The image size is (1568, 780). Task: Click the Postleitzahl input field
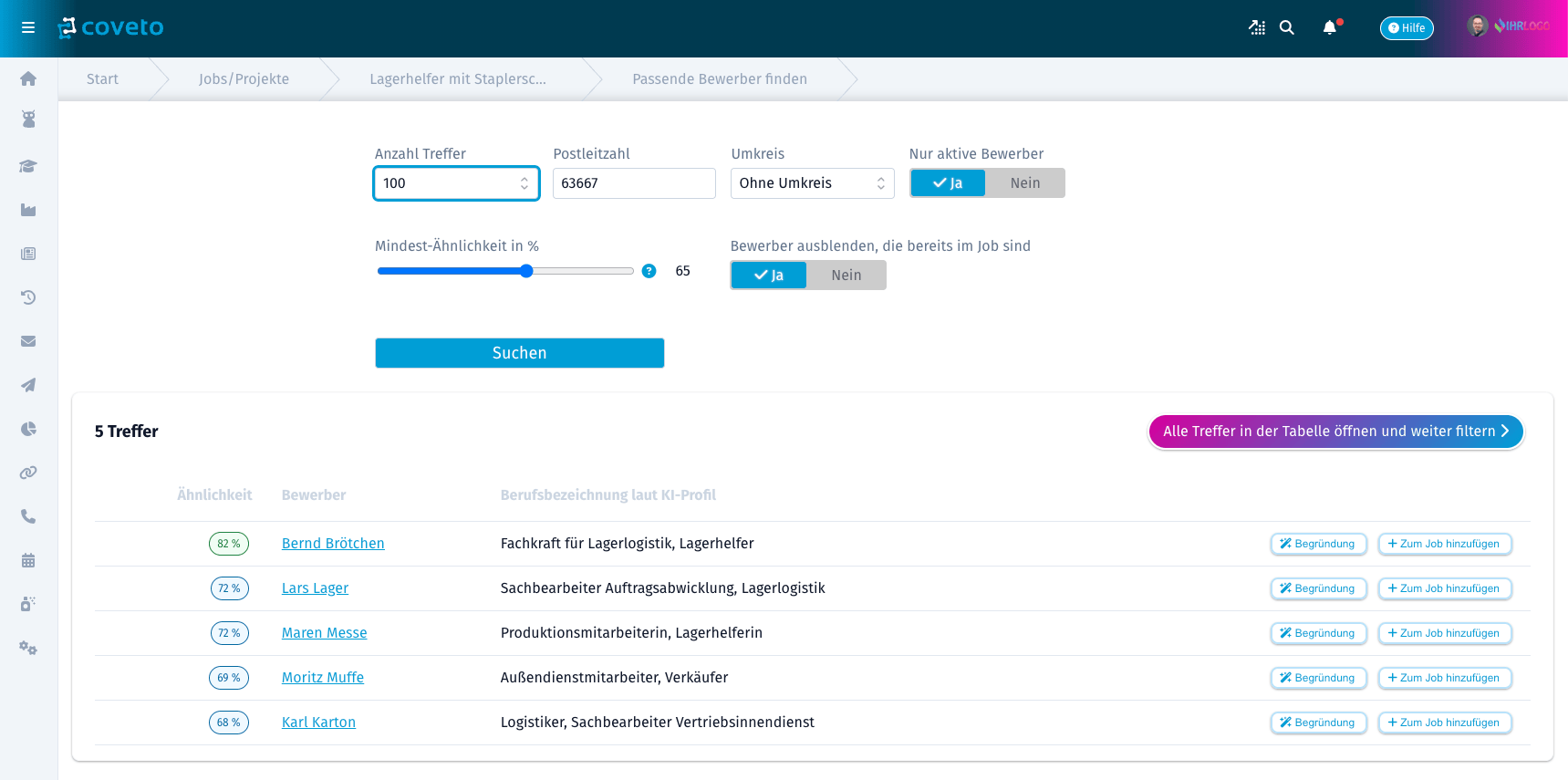point(634,183)
